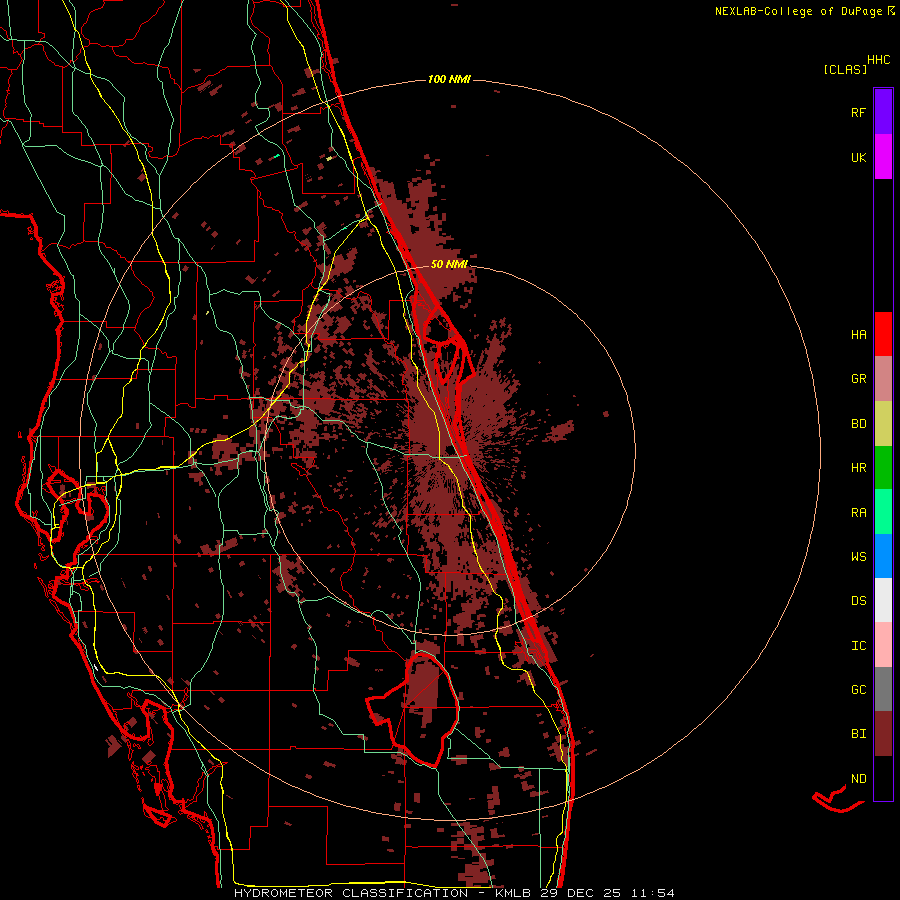
Task: Click the 100 NMI range ring label
Action: [449, 79]
